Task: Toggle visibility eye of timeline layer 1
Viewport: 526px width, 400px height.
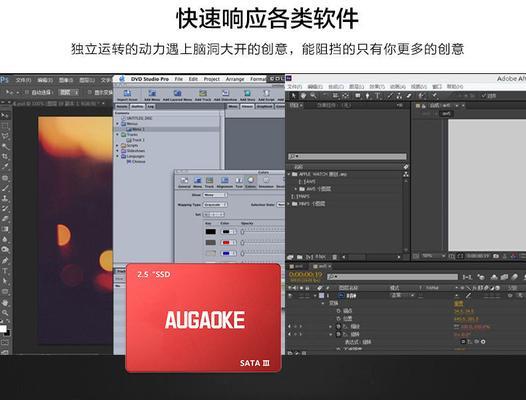Action: 290,296
